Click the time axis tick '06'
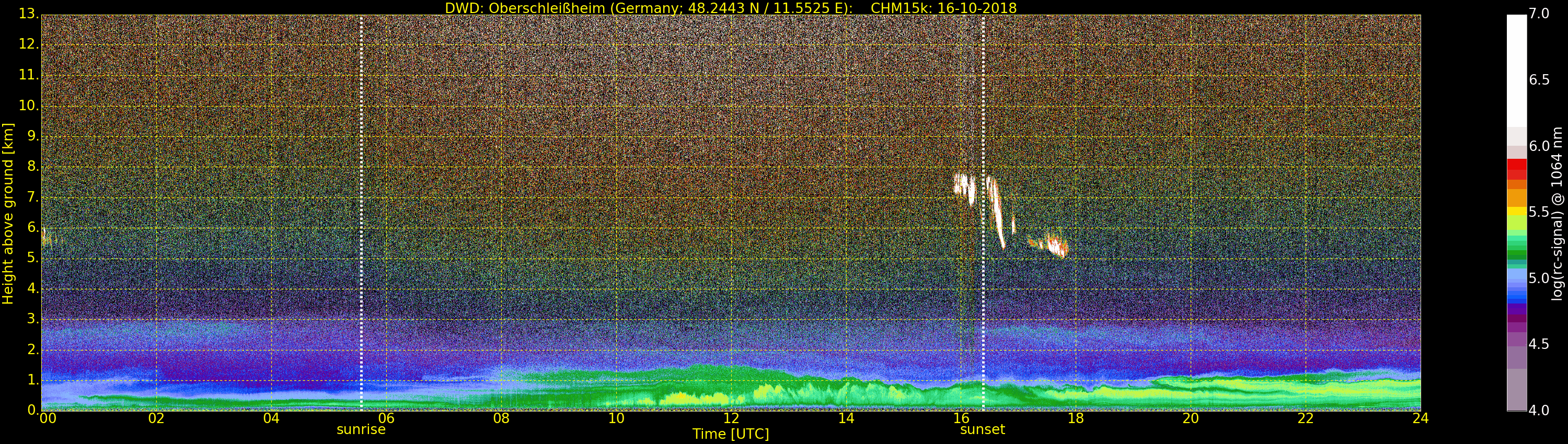 [387, 418]
